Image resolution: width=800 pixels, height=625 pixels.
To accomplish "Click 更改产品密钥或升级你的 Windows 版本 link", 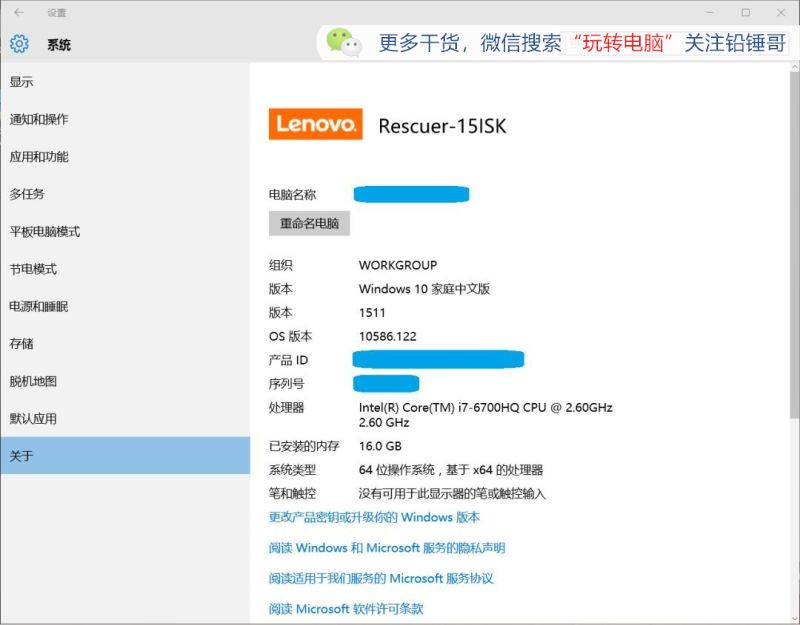I will click(x=374, y=518).
